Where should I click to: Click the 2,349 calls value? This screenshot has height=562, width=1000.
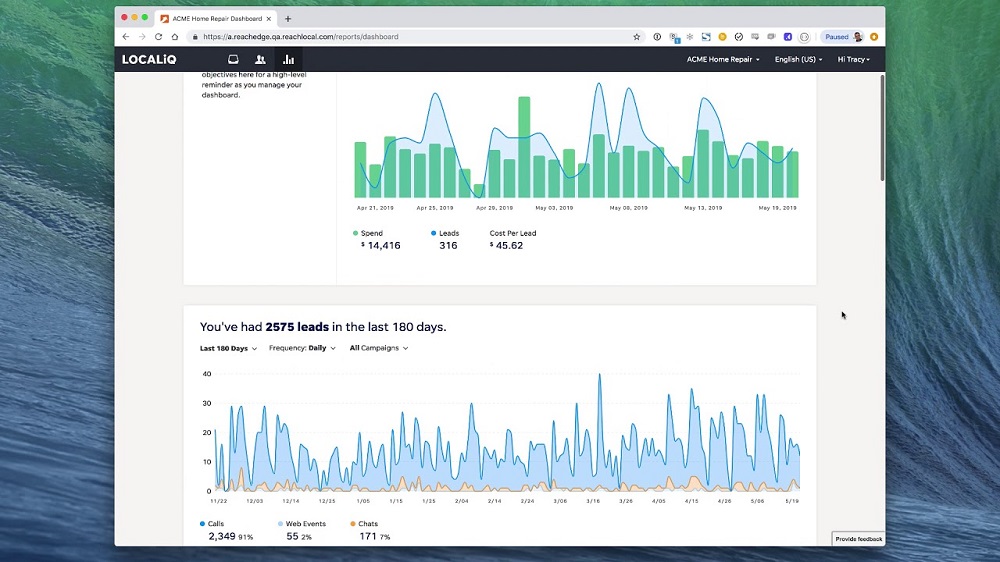coord(221,536)
